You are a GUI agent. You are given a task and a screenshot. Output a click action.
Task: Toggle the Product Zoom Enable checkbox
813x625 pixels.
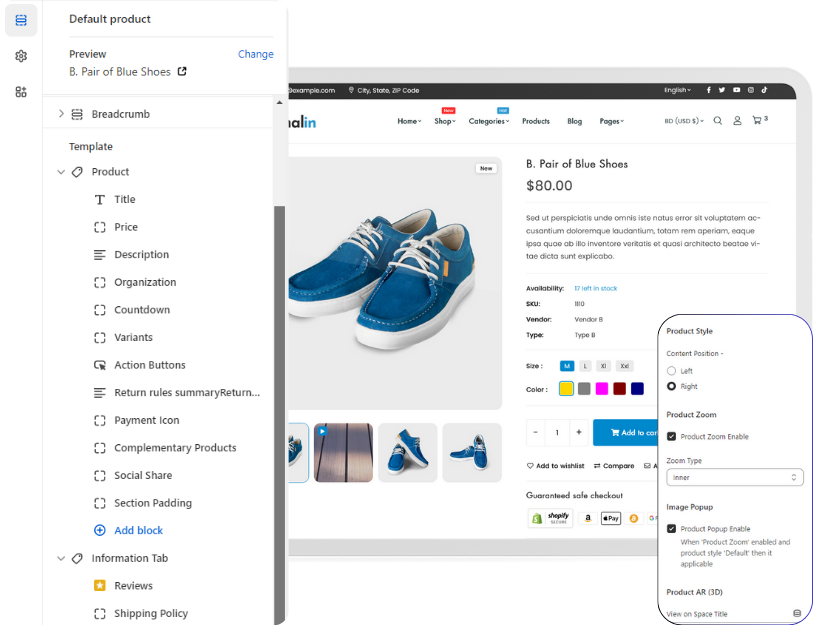click(671, 436)
